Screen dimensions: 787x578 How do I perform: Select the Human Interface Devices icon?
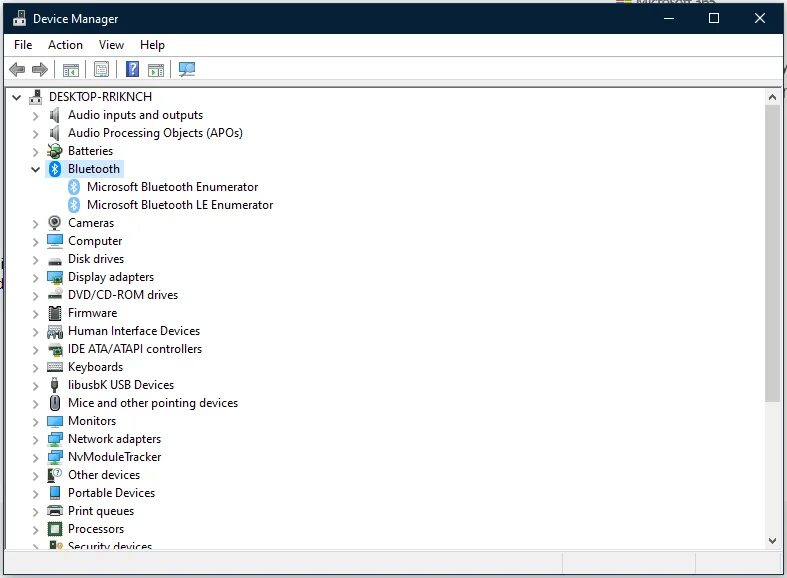tap(55, 331)
